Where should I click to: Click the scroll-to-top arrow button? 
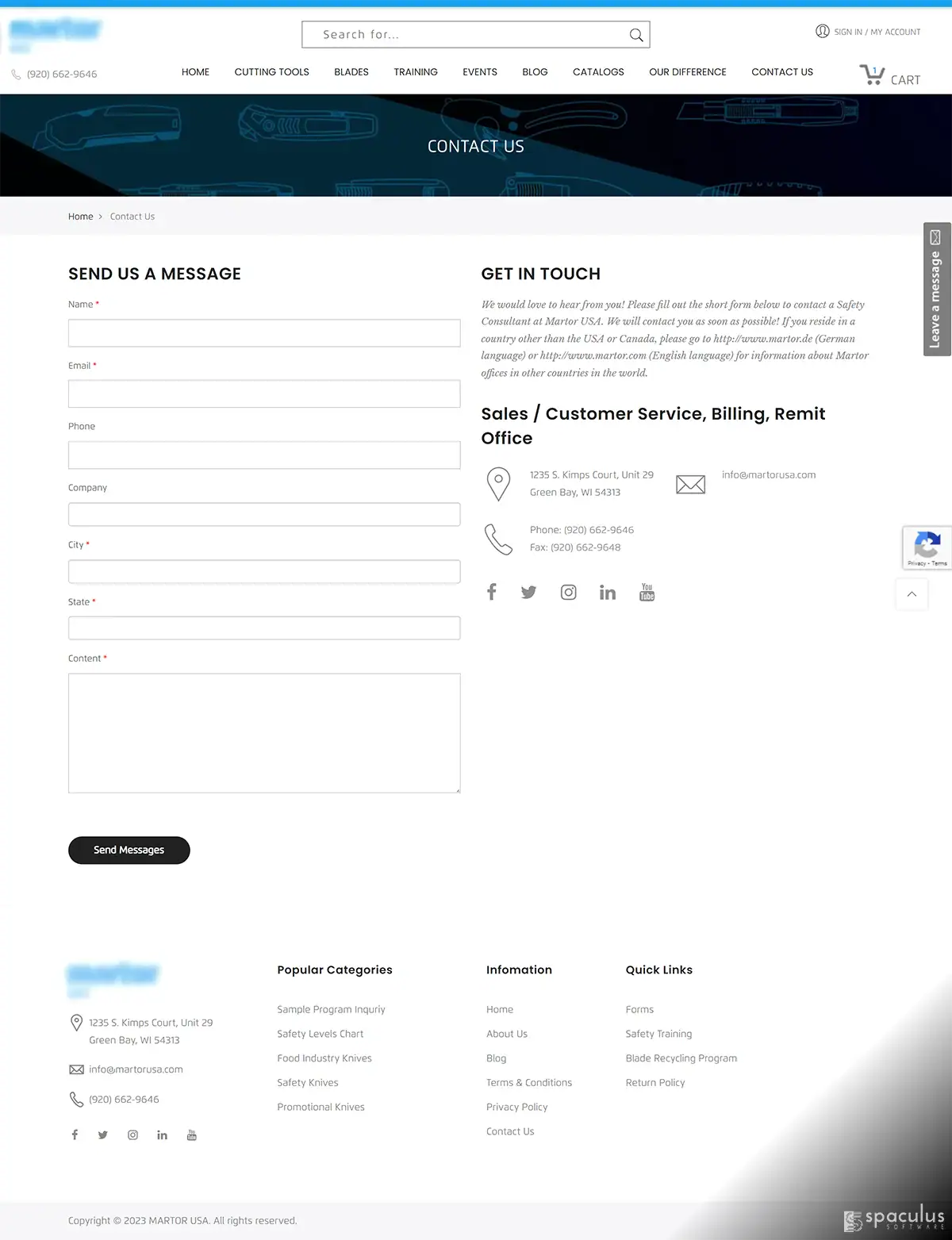click(x=912, y=594)
